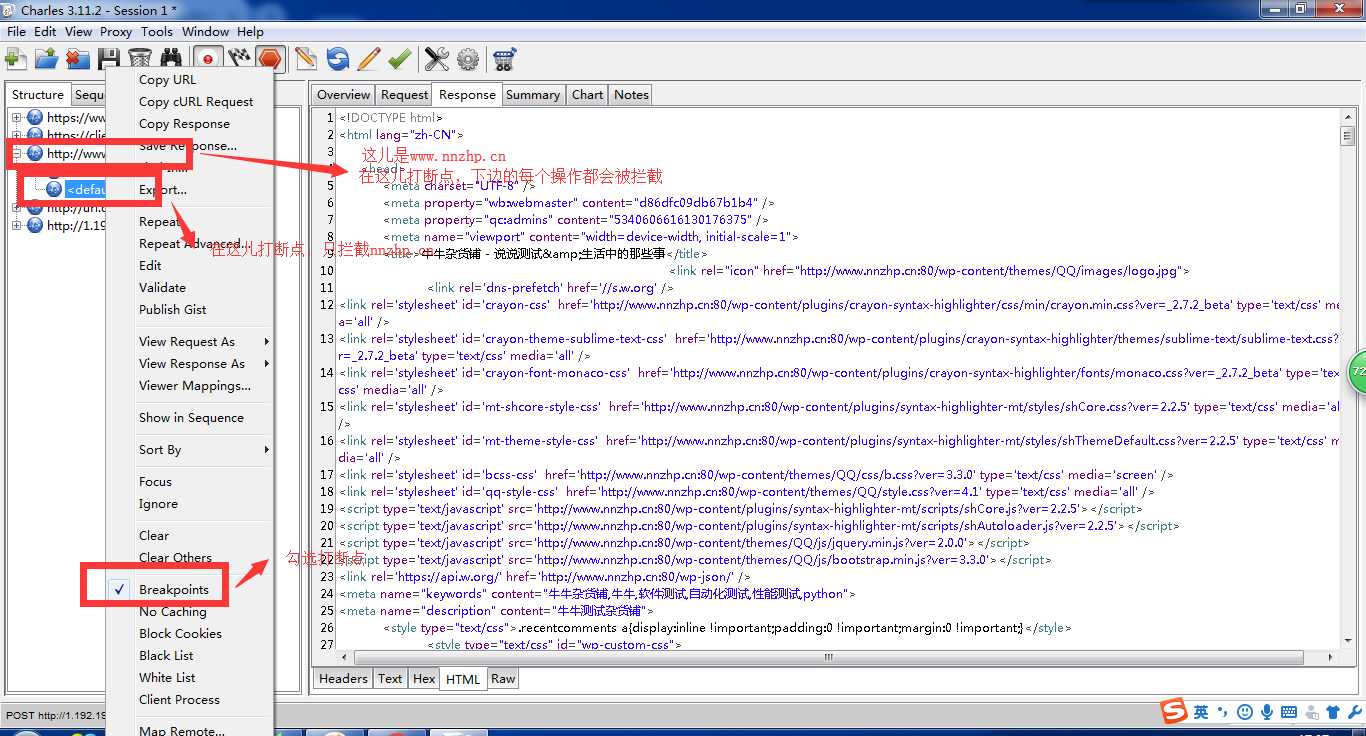Choose Copy Response menu entry
Image resolution: width=1366 pixels, height=736 pixels.
[184, 123]
